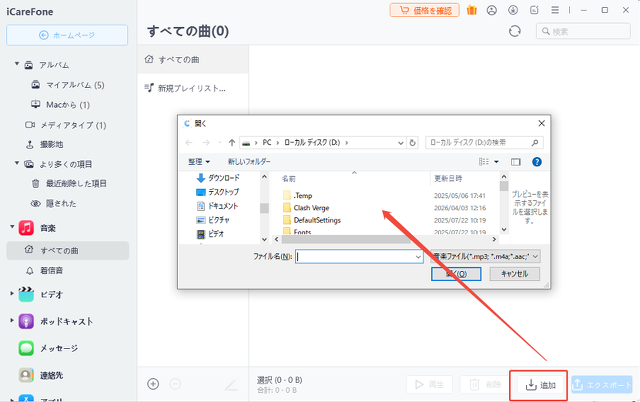The height and width of the screenshot is (402, 640).
Task: Select すべての曲 in playlist panel
Action: click(x=193, y=60)
